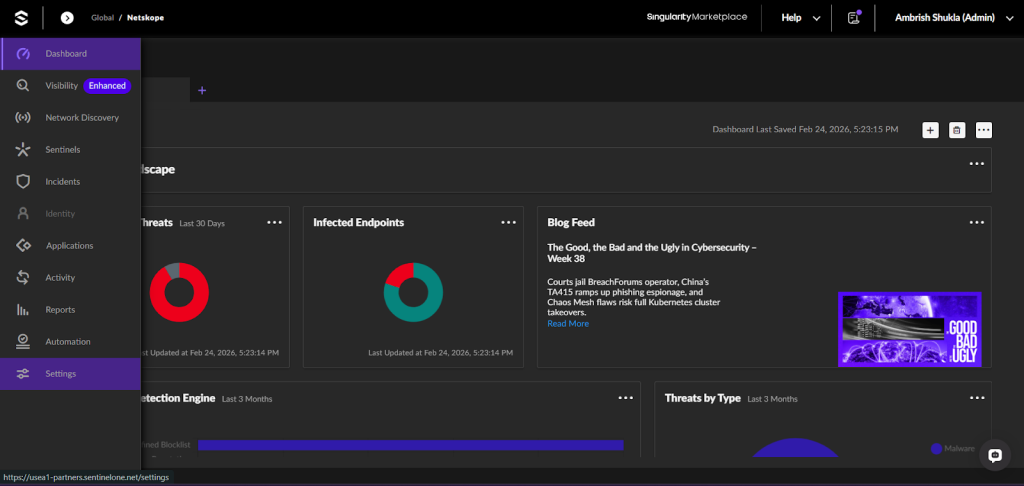Click the Infected Endpoints title

(359, 223)
